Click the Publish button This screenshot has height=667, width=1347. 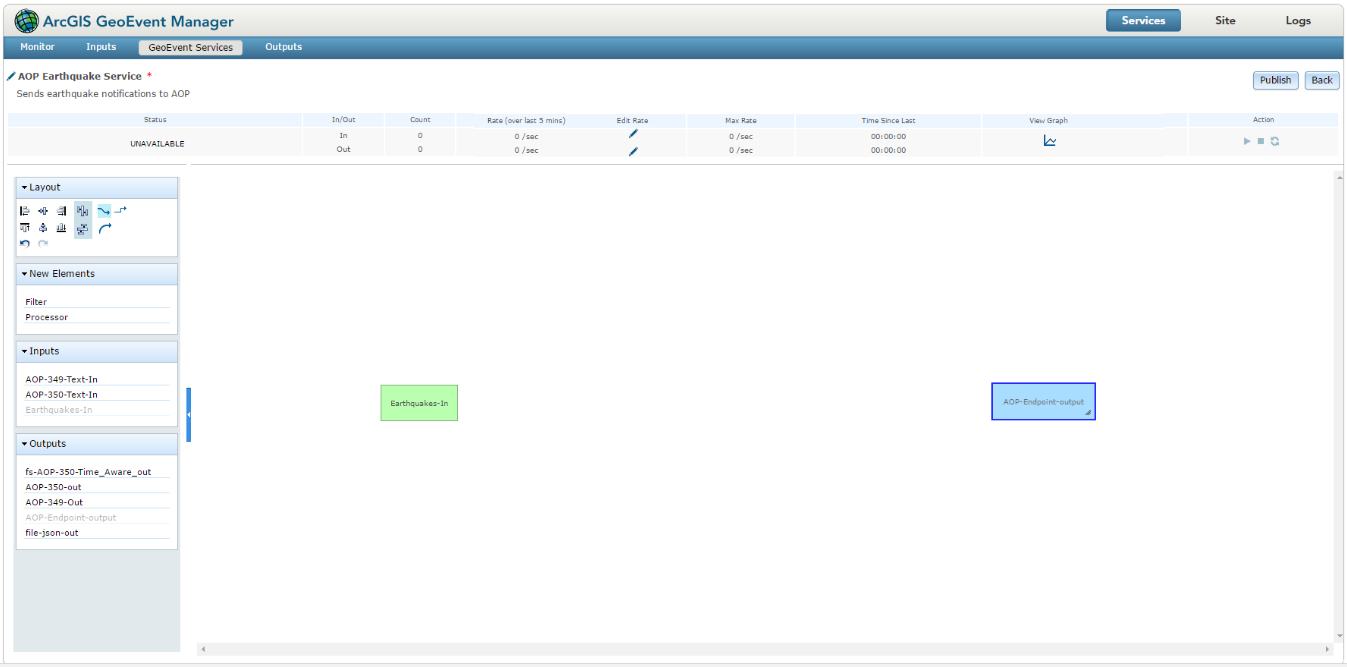click(1275, 81)
